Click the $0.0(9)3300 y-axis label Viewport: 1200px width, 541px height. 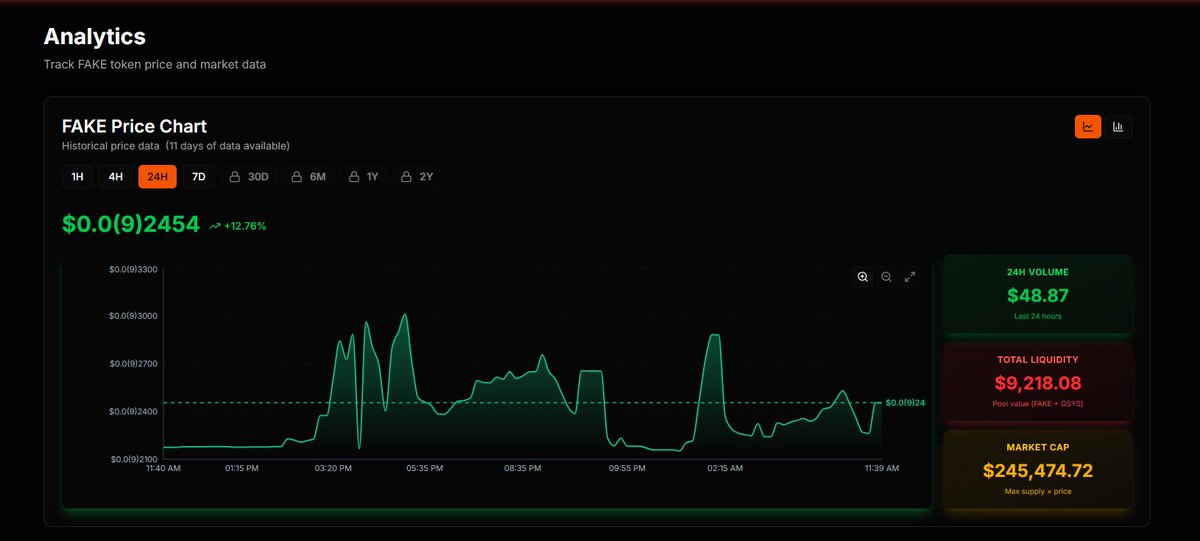pyautogui.click(x=134, y=269)
